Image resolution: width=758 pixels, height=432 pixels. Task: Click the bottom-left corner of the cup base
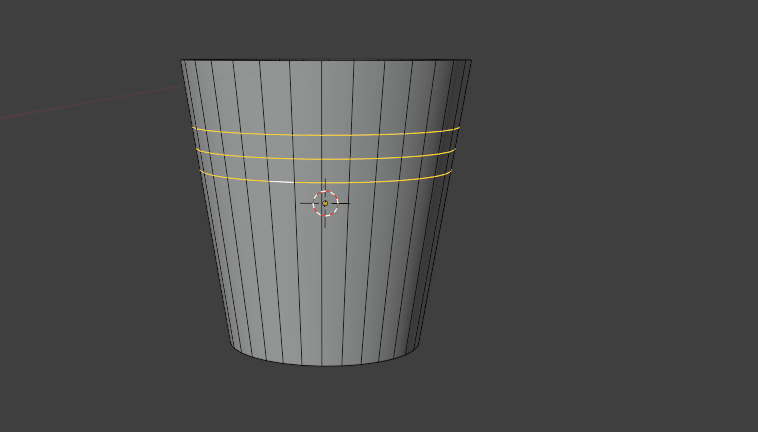tap(233, 347)
